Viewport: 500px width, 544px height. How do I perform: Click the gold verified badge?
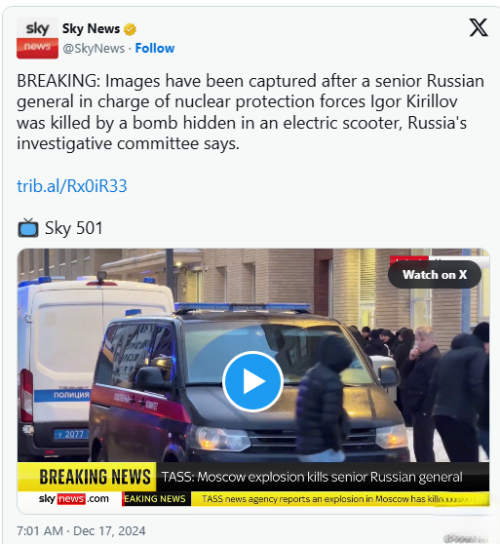(x=130, y=29)
